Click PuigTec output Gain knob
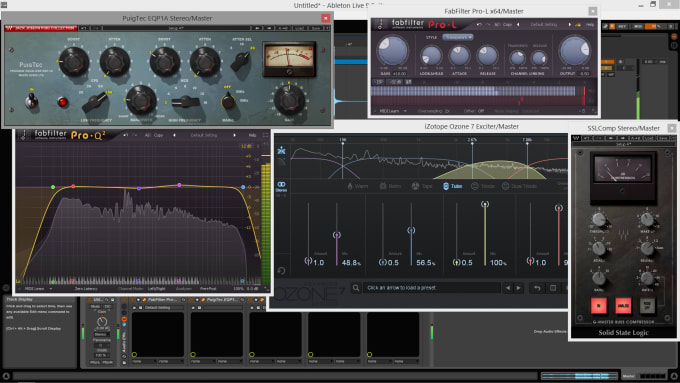680x383 pixels. pos(289,100)
